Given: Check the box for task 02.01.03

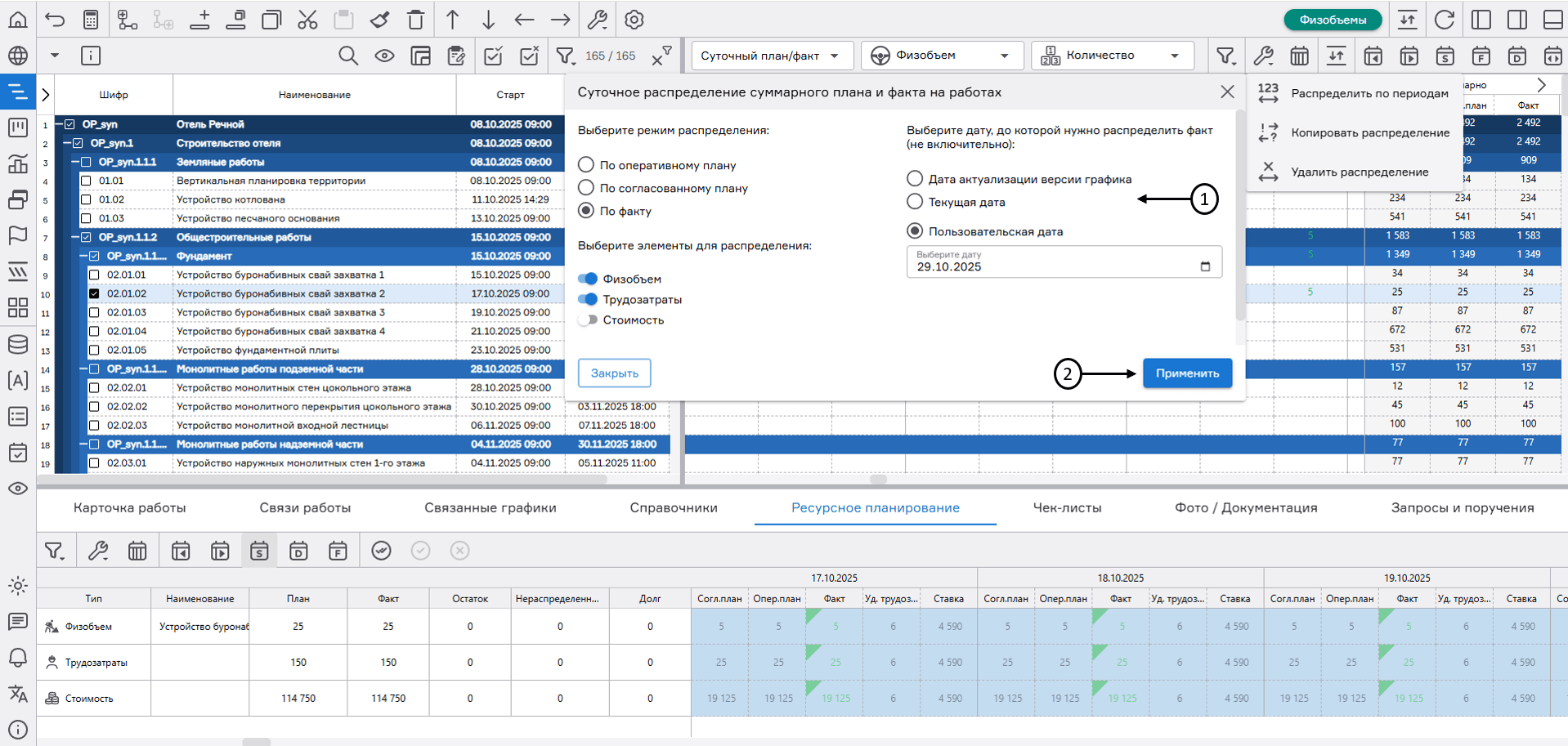Looking at the screenshot, I should click(94, 312).
